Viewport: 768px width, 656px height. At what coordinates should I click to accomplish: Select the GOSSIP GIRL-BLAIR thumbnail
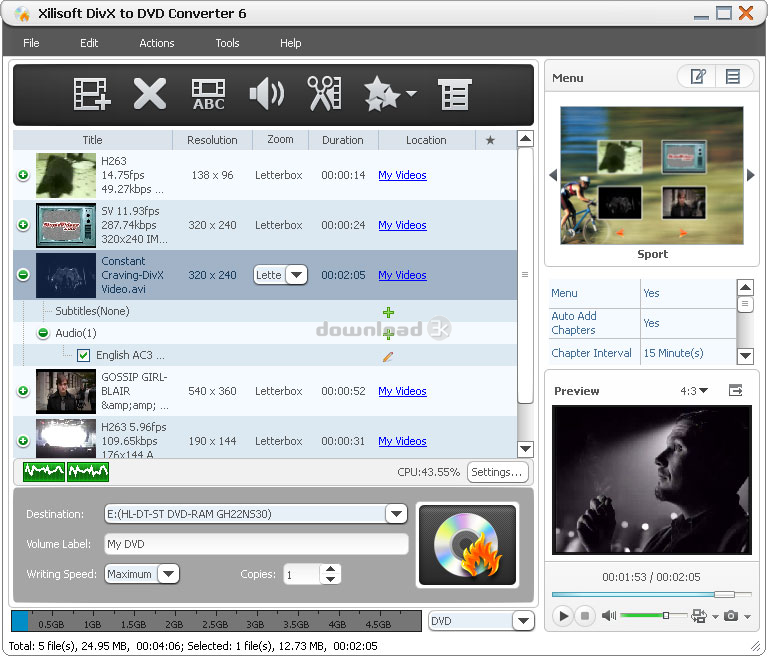pos(66,391)
